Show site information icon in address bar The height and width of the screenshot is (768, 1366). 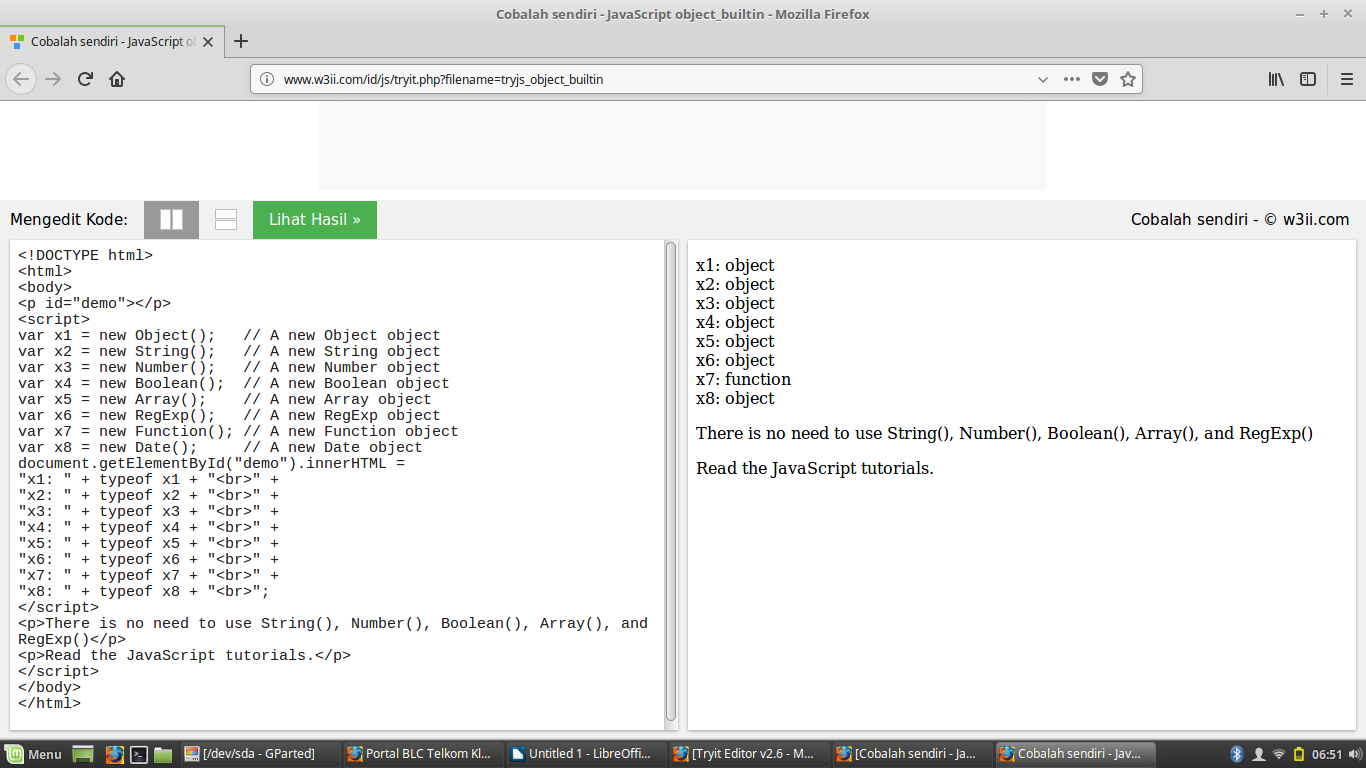(267, 79)
